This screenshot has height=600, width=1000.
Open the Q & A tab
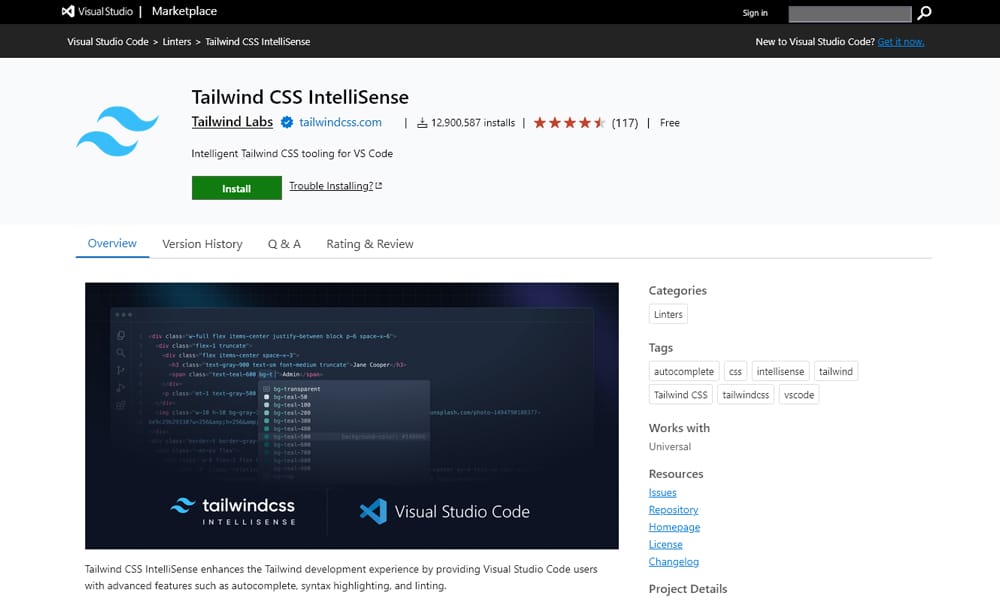pyautogui.click(x=283, y=243)
